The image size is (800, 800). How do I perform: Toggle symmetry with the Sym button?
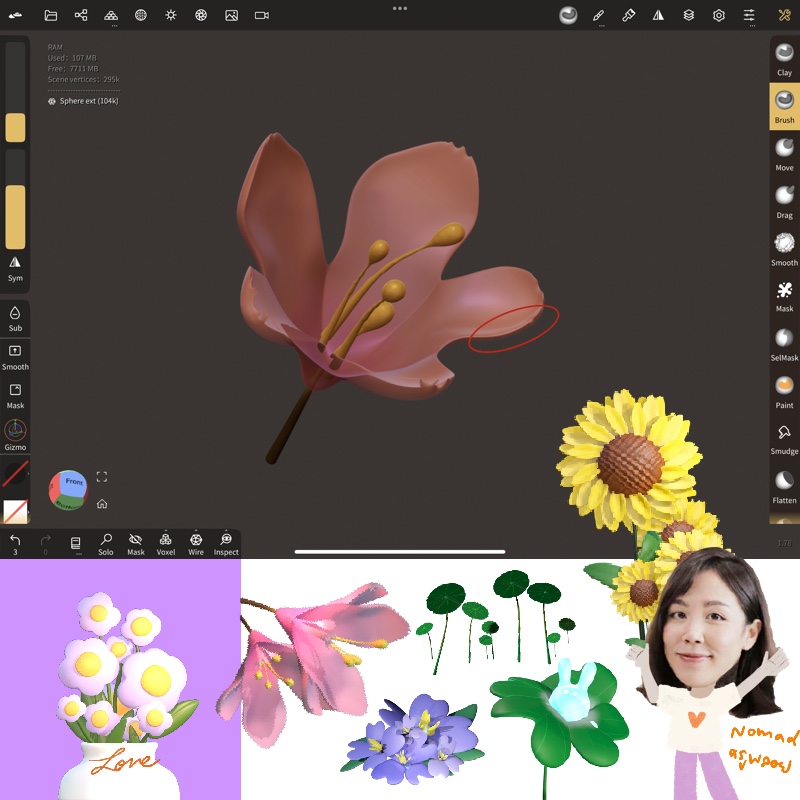(x=15, y=266)
